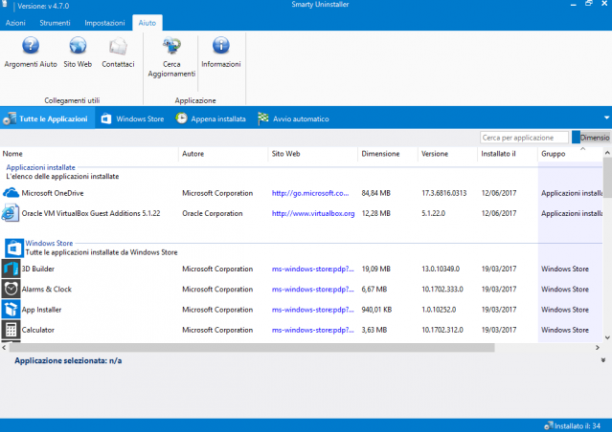Open the www.virtualbox.org link

[x=313, y=213]
